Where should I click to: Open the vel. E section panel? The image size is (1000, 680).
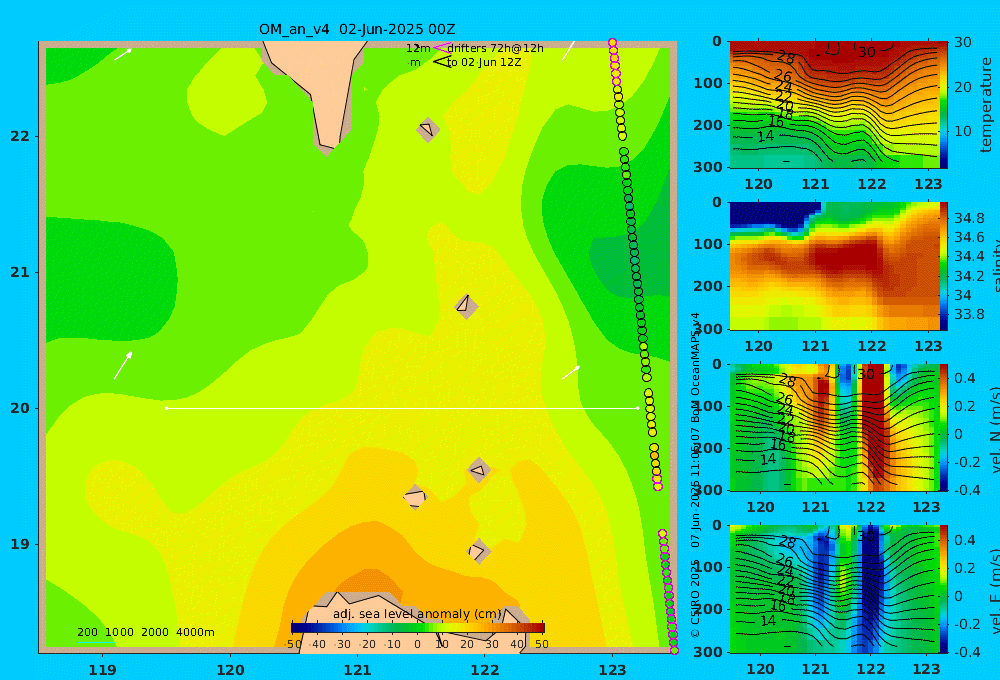click(834, 589)
